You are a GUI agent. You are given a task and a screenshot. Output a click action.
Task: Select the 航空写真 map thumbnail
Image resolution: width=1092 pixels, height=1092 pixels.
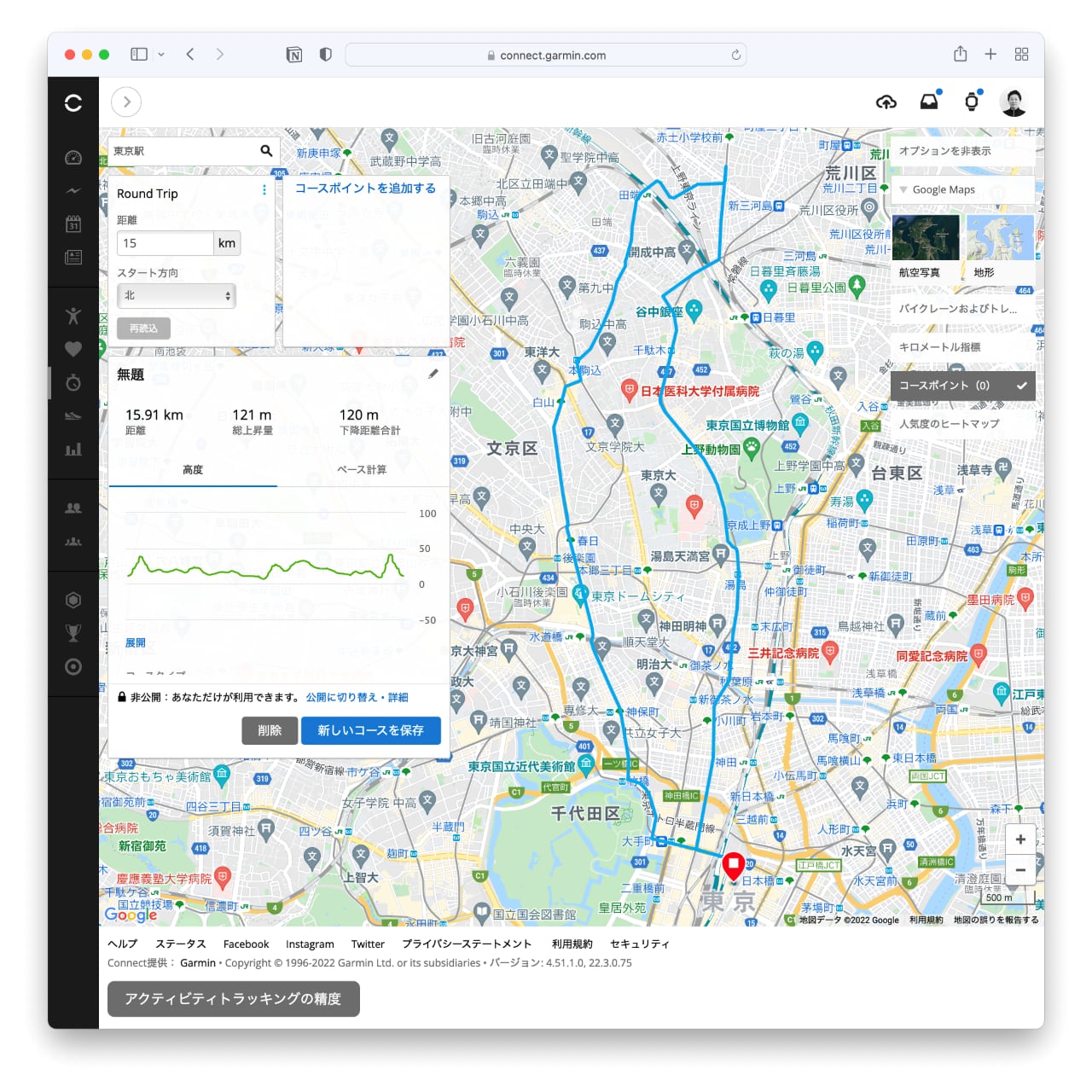[x=925, y=239]
